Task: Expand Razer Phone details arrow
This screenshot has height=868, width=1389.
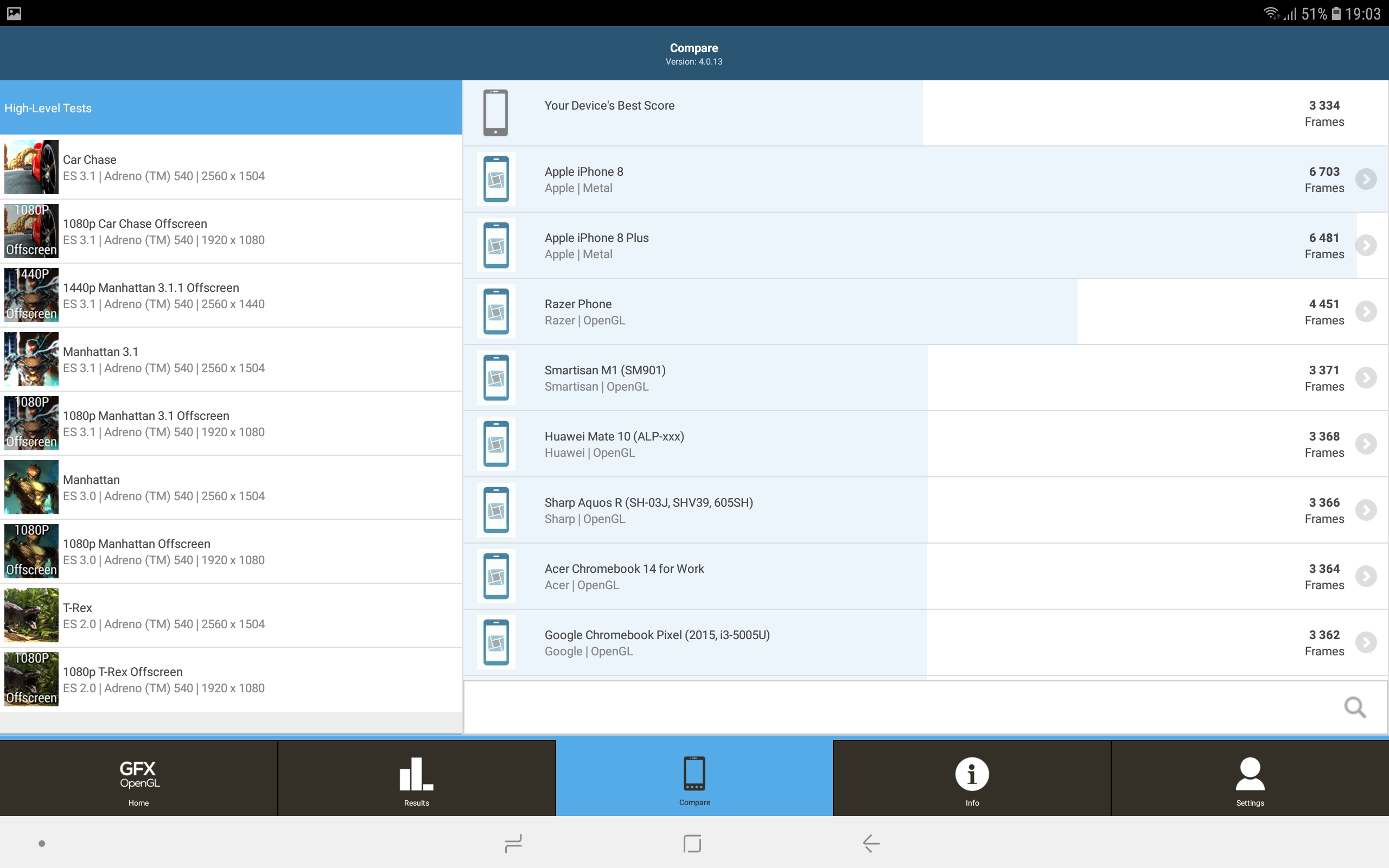Action: 1366,311
